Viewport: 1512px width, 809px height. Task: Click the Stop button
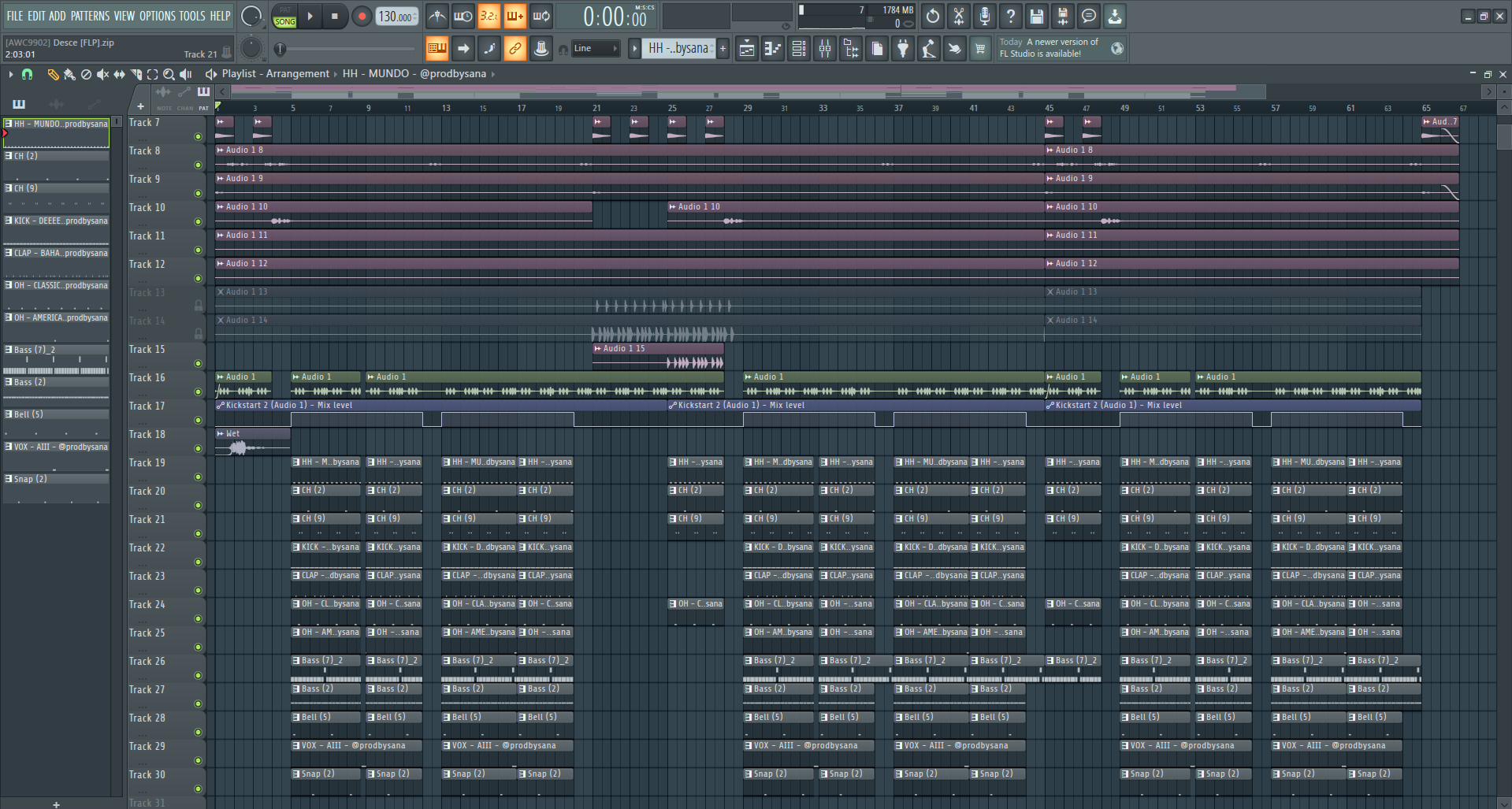(x=334, y=16)
